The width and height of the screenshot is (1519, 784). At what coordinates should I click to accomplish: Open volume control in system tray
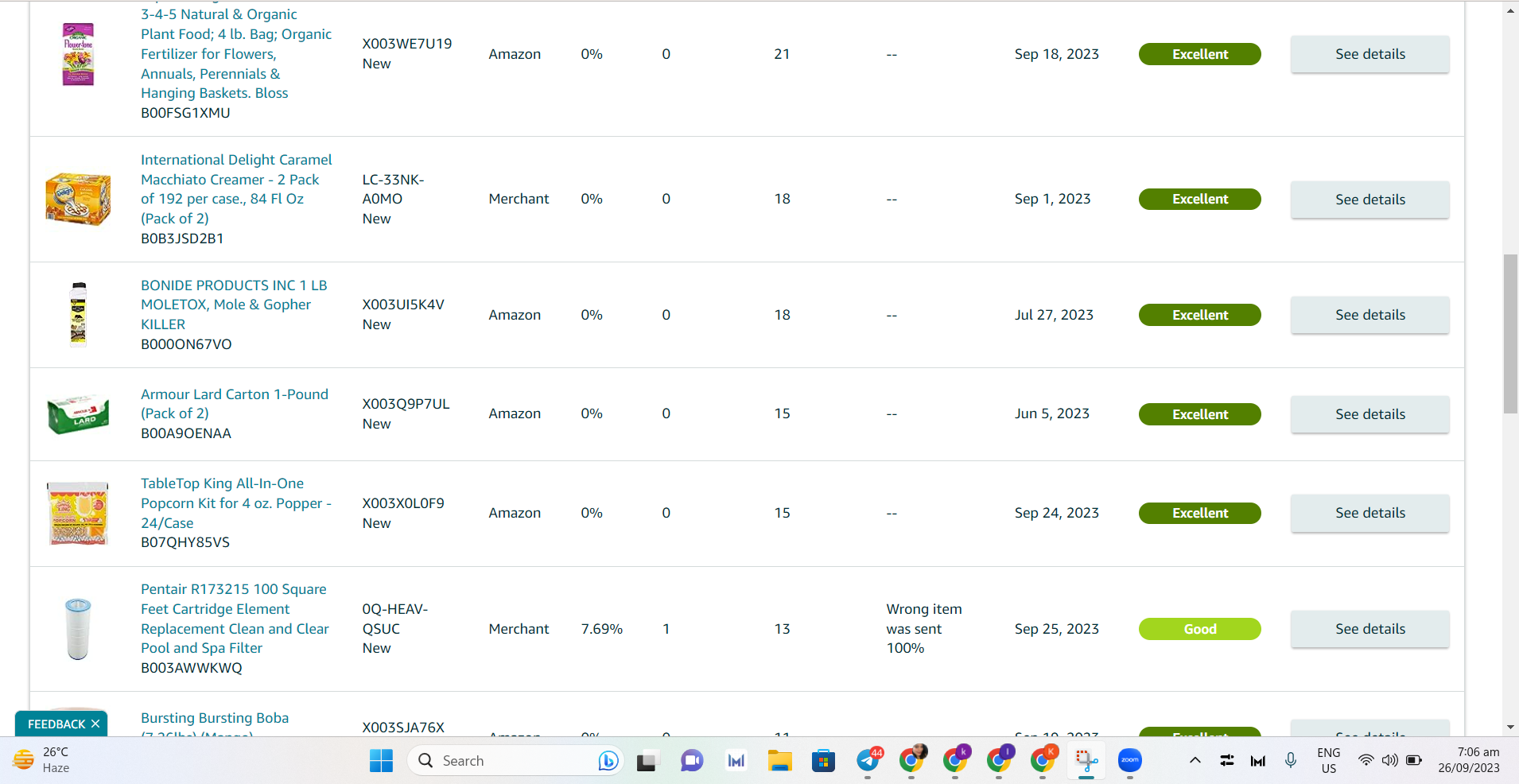click(x=1390, y=761)
